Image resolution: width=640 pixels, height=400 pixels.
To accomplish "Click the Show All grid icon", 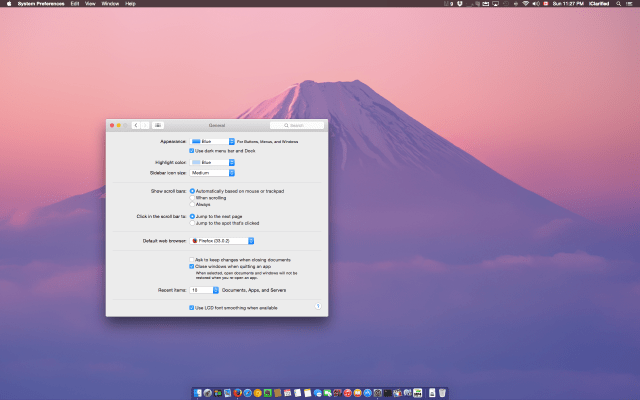I will [158, 125].
